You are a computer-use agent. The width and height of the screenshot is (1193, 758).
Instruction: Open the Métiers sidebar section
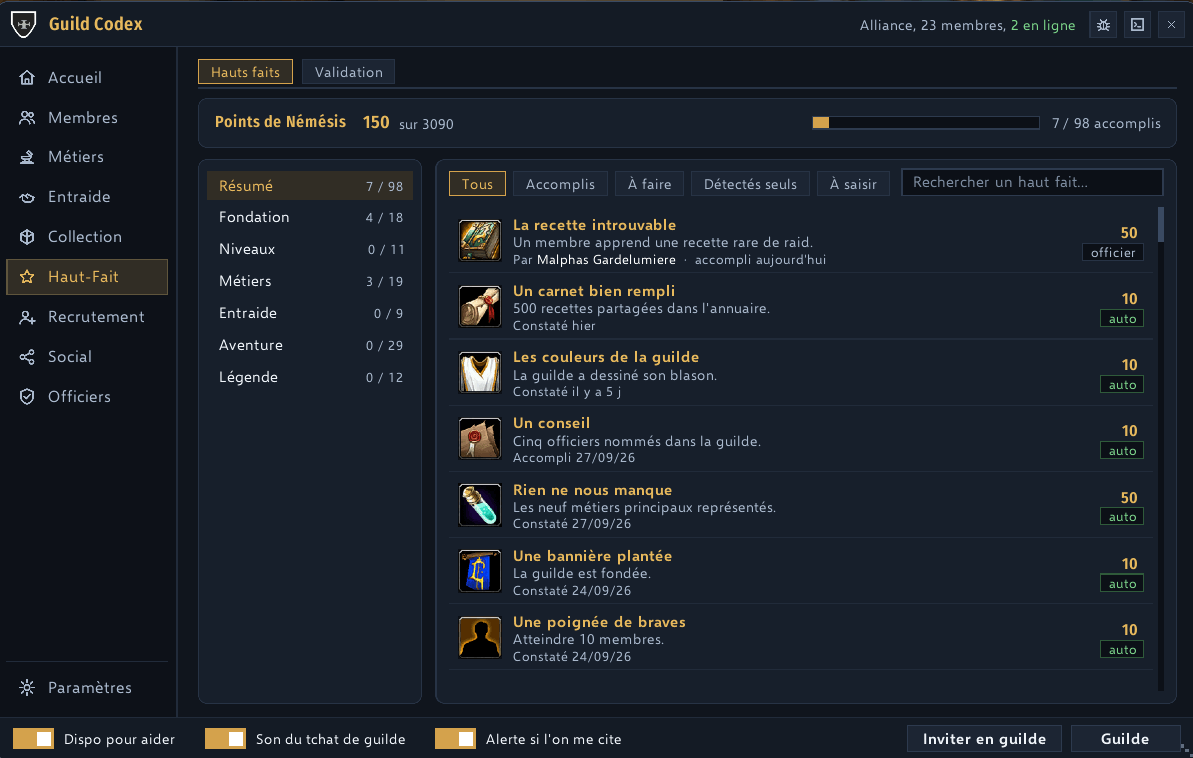point(87,157)
